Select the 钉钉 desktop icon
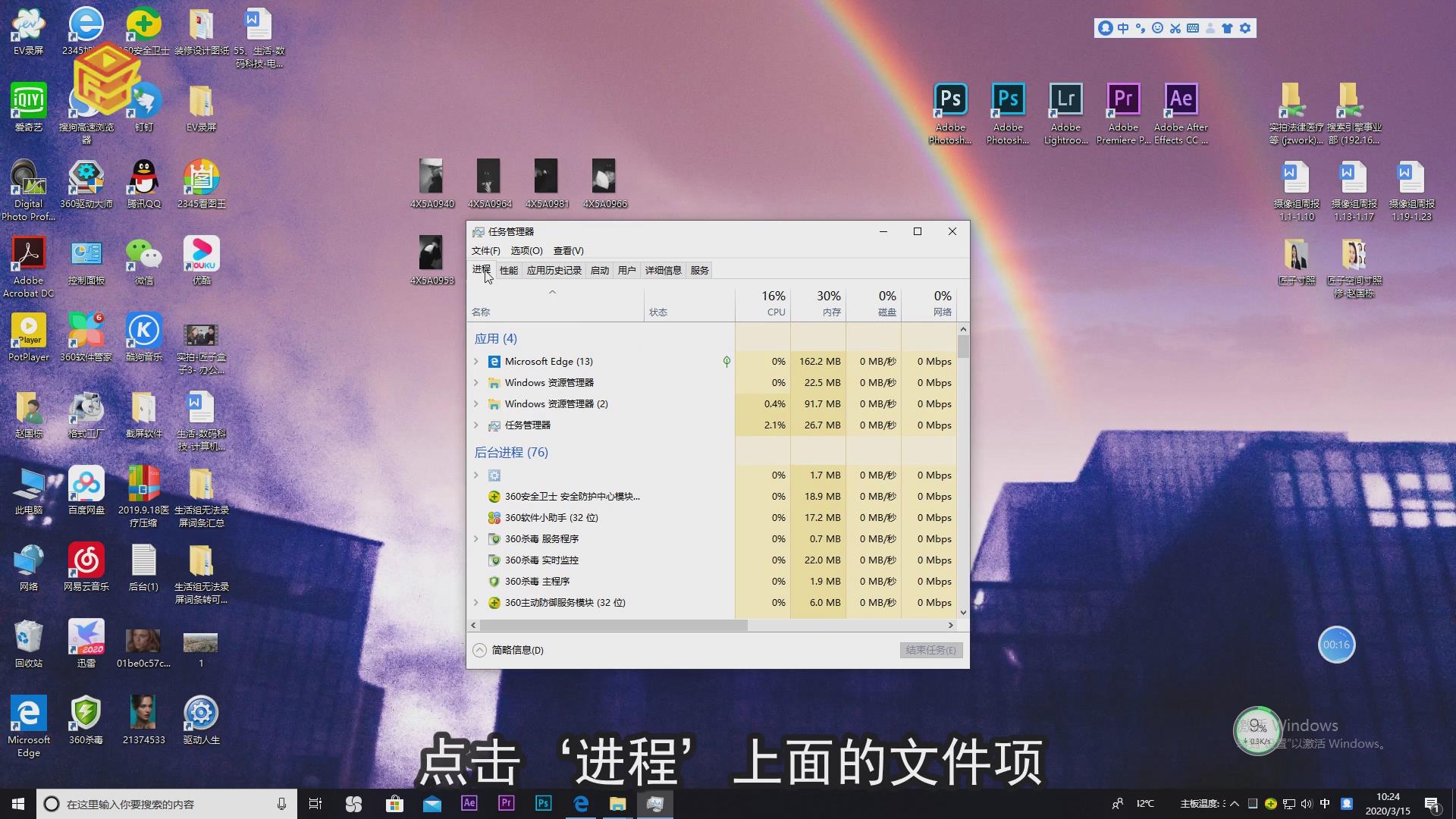This screenshot has width=1456, height=819. tap(144, 108)
